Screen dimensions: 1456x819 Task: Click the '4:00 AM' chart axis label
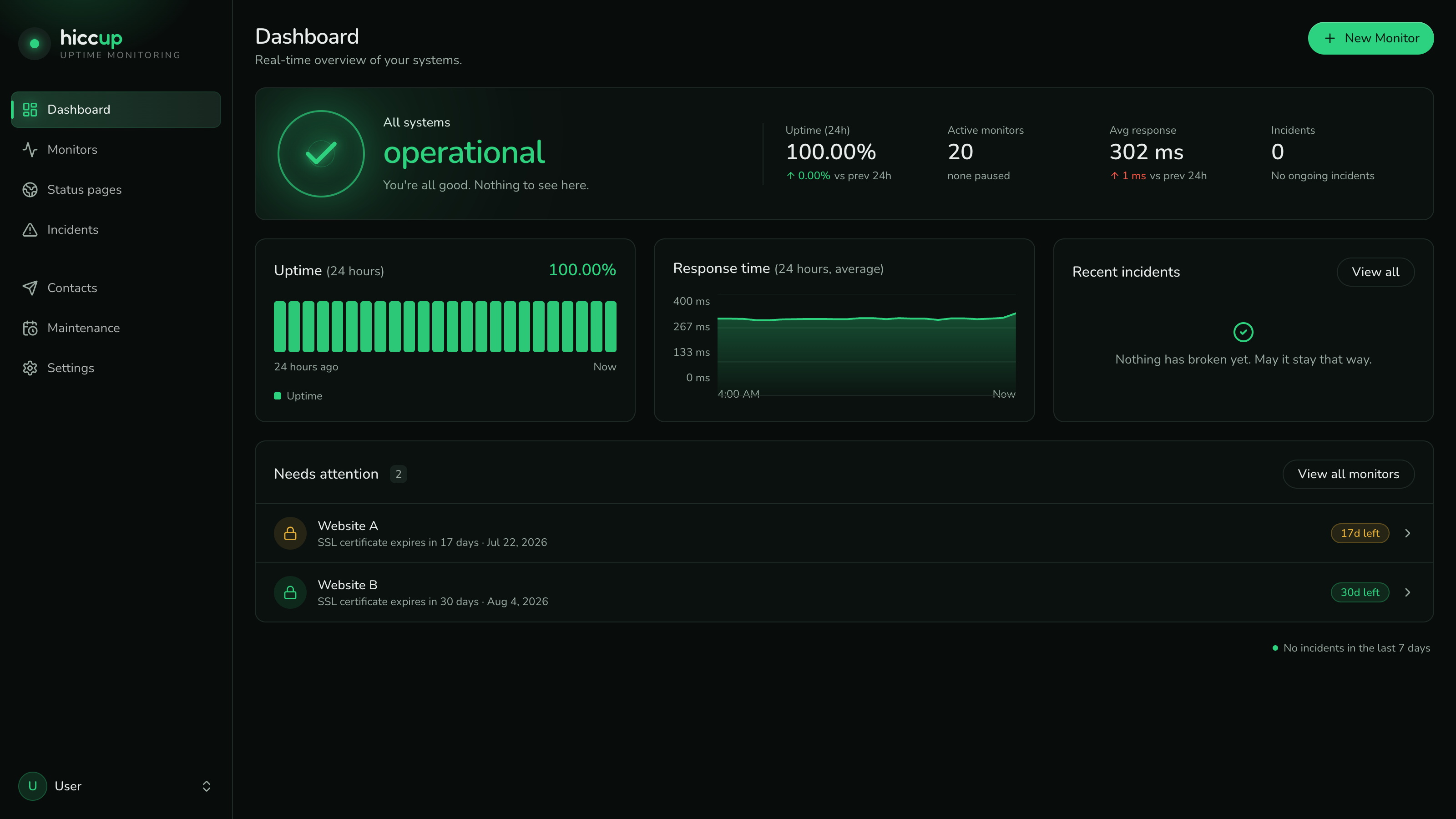(x=738, y=394)
